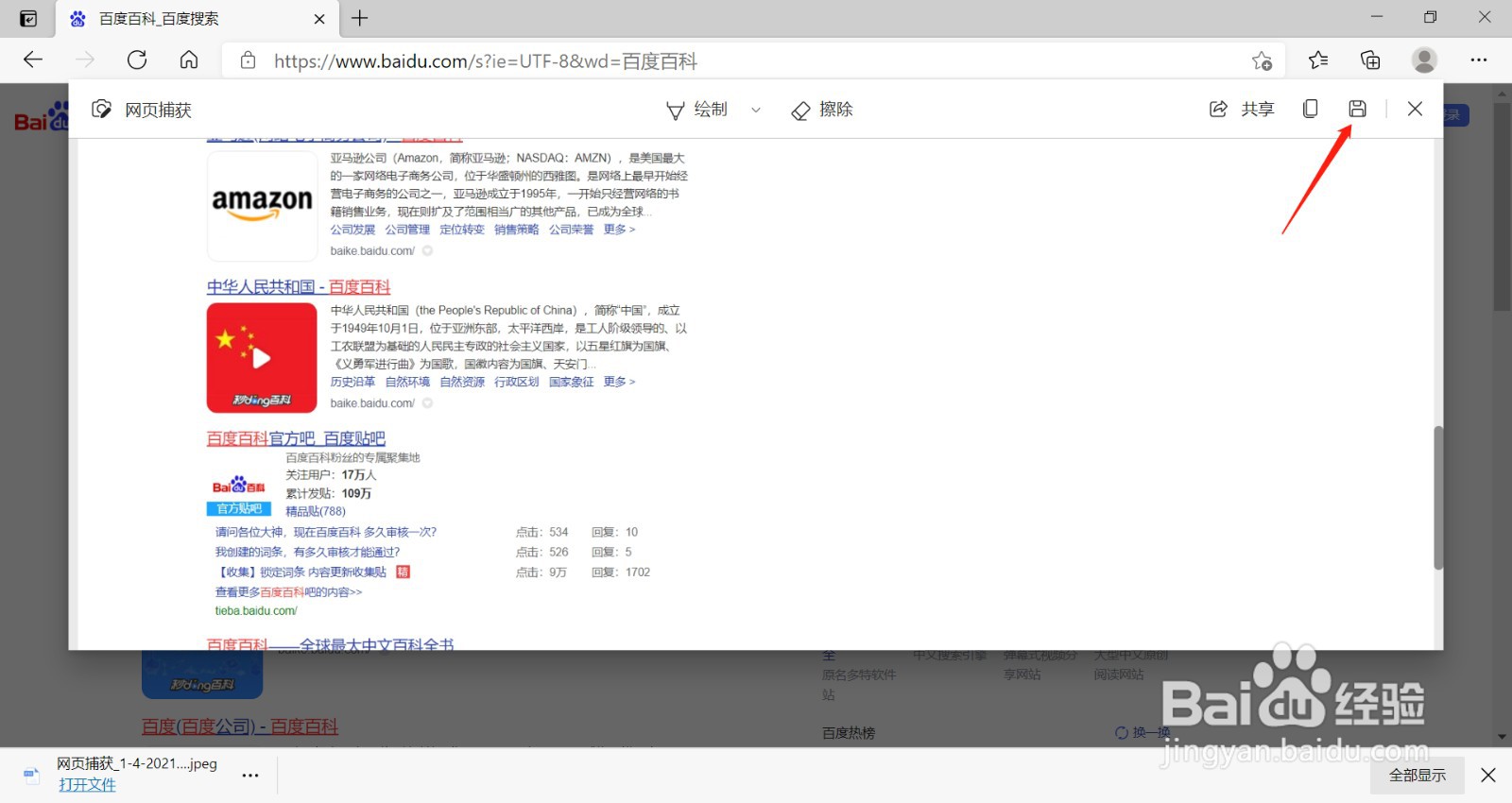Click tieba.baidu.com/ source link
The image size is (1512, 803).
[x=256, y=611]
